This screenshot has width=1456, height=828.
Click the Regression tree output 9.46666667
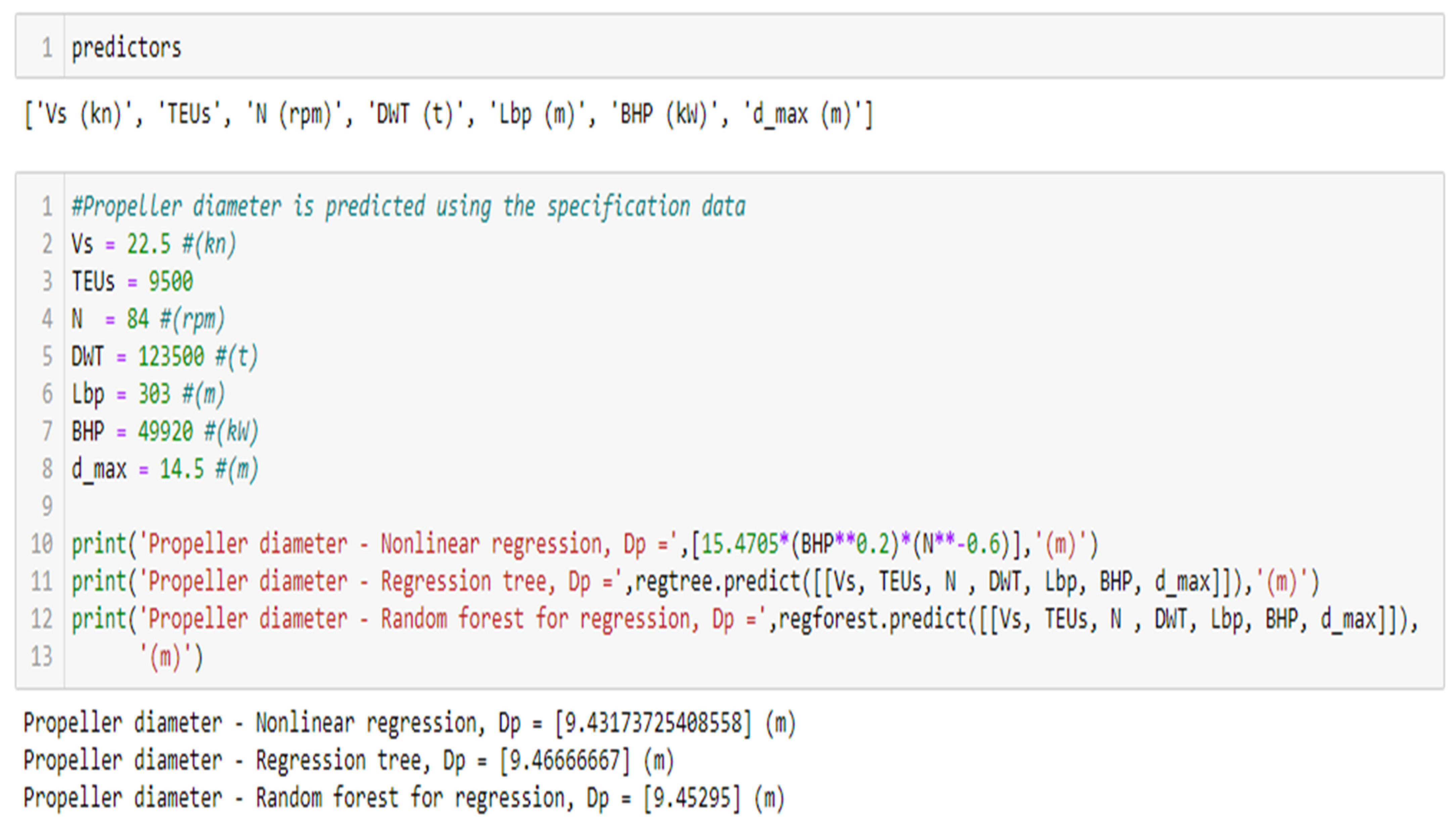pyautogui.click(x=564, y=760)
